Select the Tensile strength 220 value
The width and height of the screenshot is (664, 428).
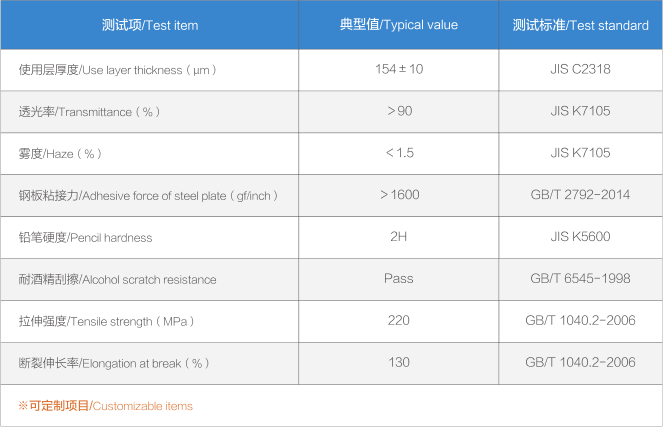[398, 320]
